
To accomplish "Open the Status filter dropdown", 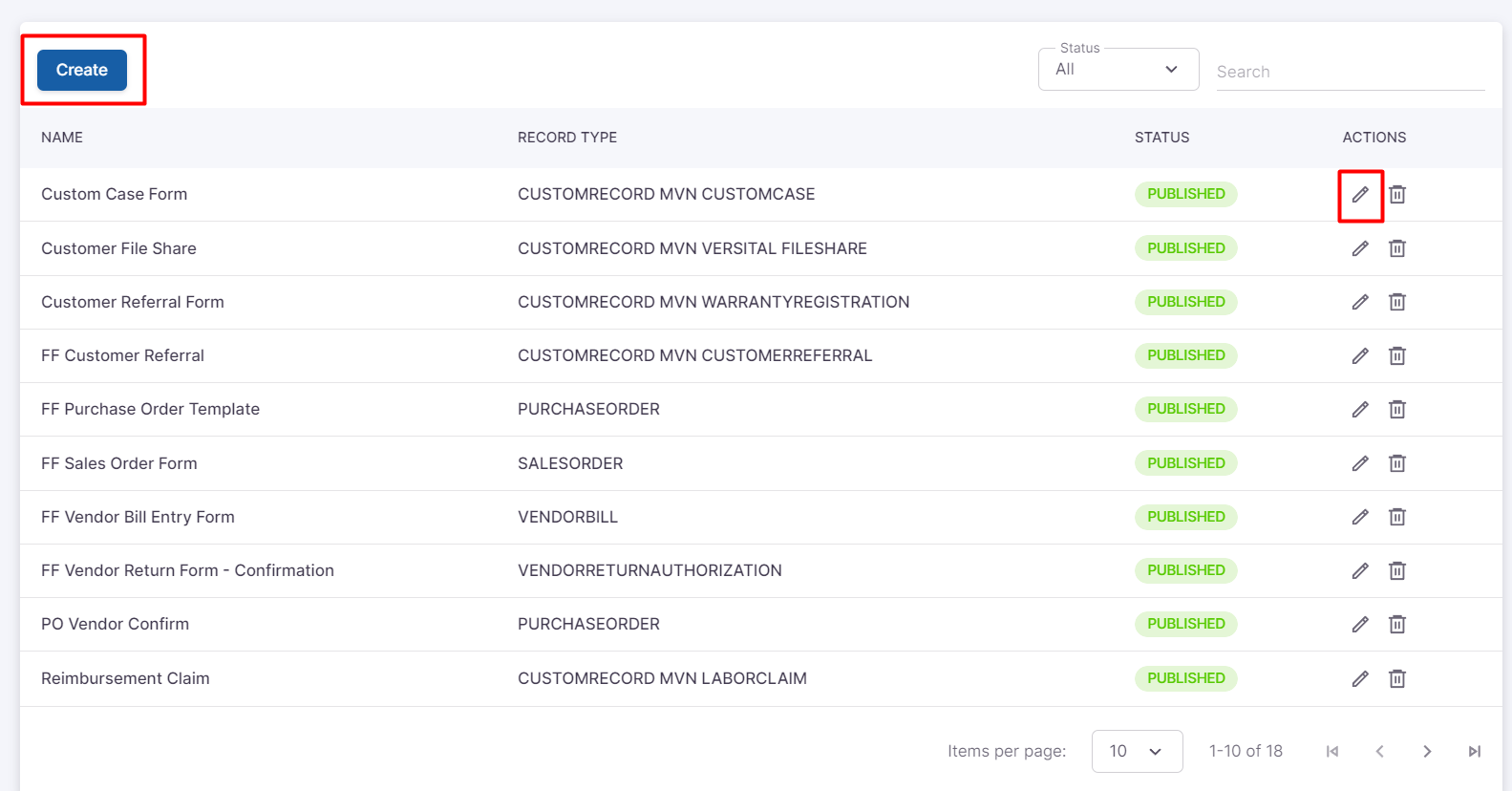I will [x=1118, y=70].
